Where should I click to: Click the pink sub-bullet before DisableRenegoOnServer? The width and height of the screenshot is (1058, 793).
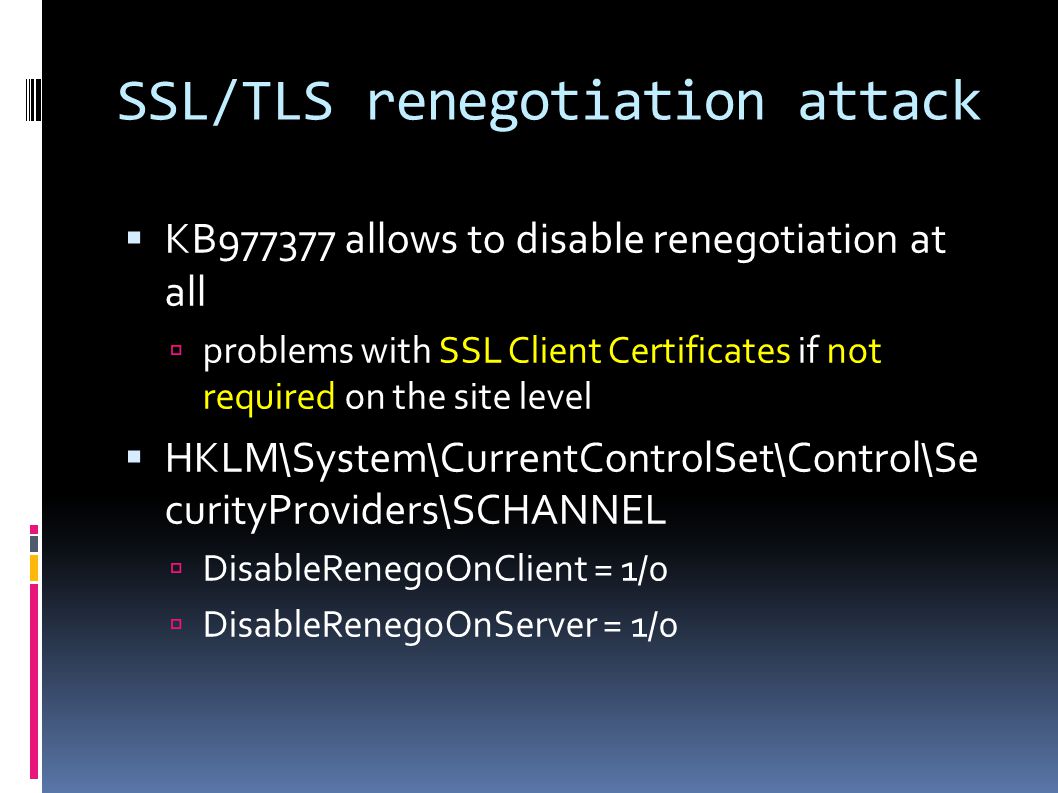point(177,624)
